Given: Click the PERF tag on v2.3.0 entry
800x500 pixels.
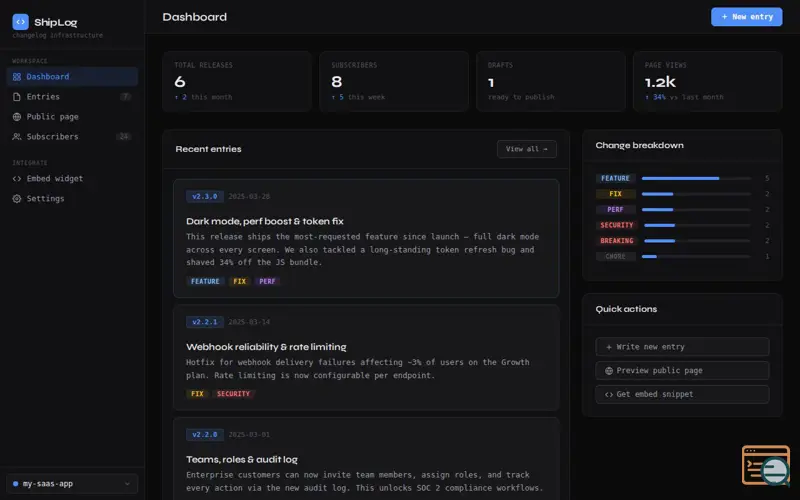Looking at the screenshot, I should 267,282.
